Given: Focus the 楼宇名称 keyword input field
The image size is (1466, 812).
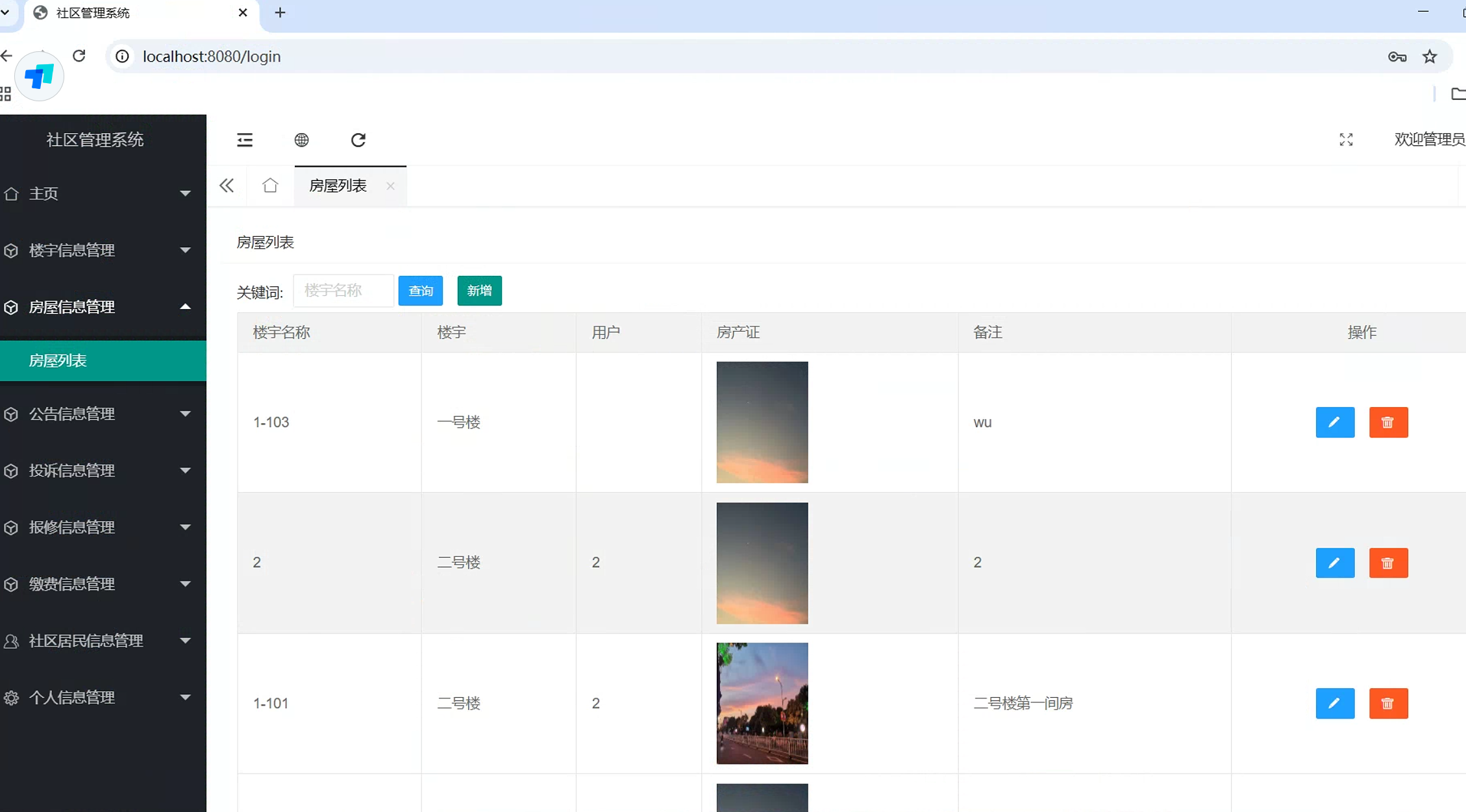Looking at the screenshot, I should click(x=343, y=291).
